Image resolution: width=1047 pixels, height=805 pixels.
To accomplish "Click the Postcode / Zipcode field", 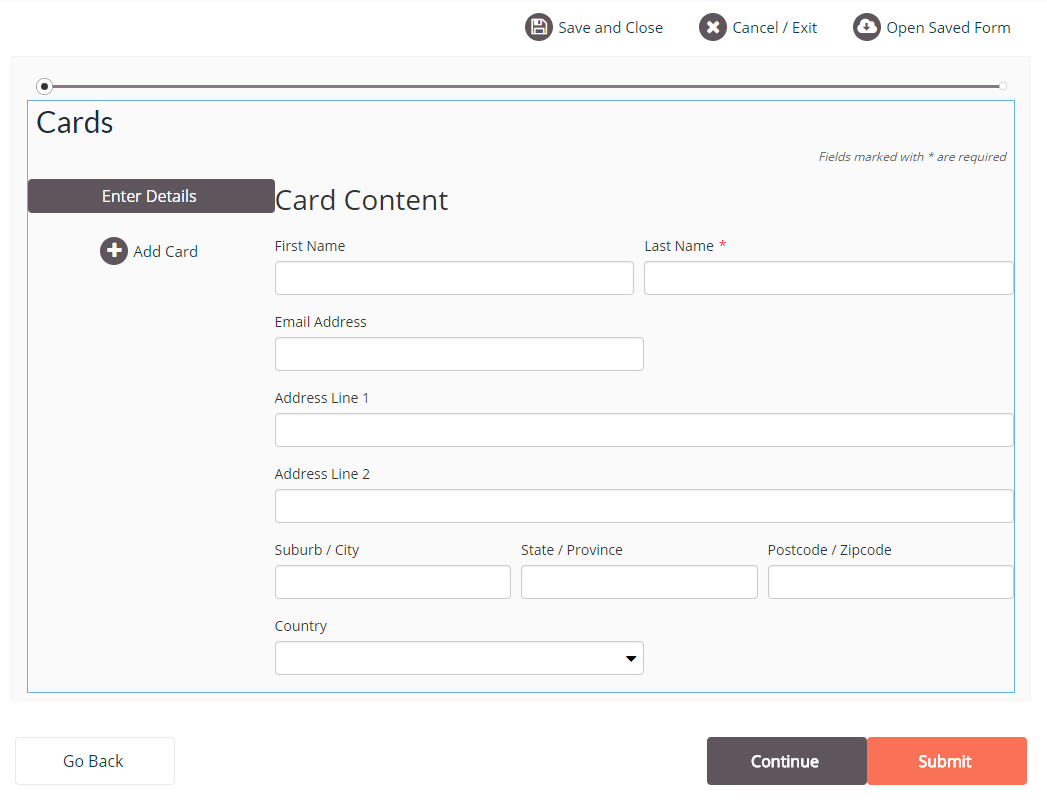I will (x=890, y=582).
